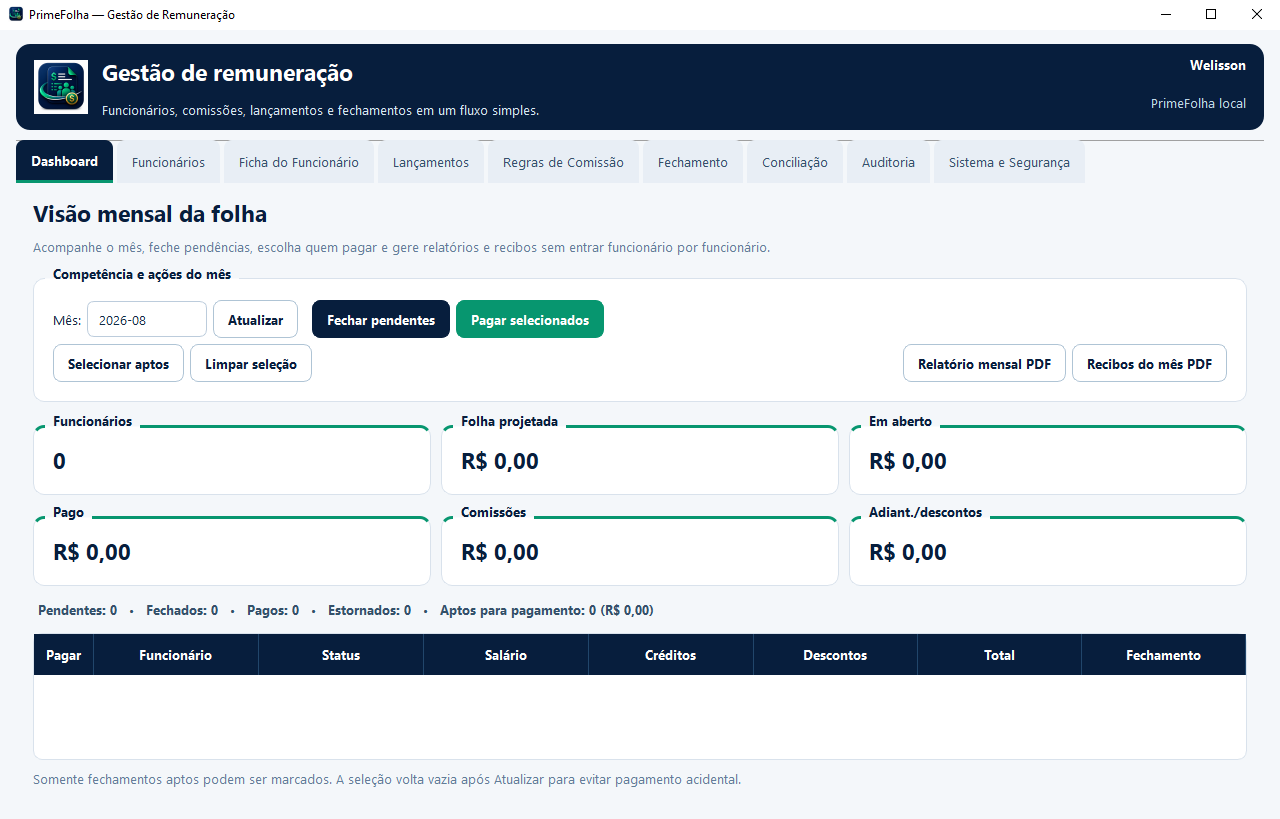Screen dimensions: 1280x819
Task: Switch to the Funcionários tab
Action: (168, 162)
